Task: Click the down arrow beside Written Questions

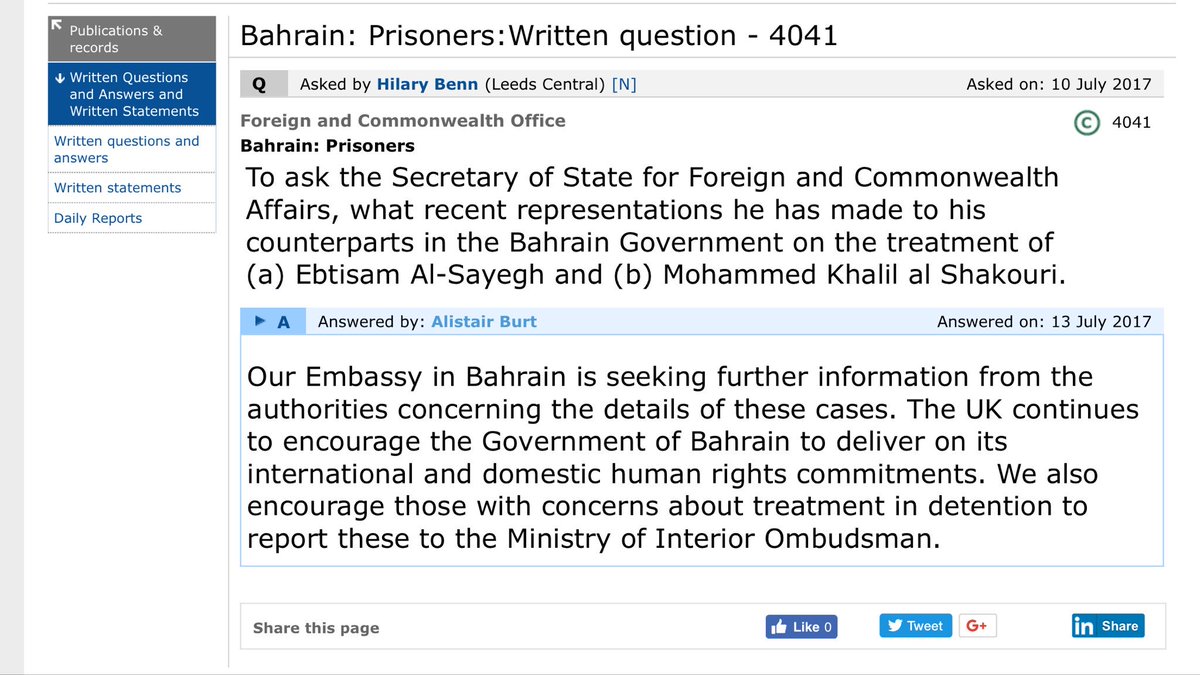Action: pos(60,77)
